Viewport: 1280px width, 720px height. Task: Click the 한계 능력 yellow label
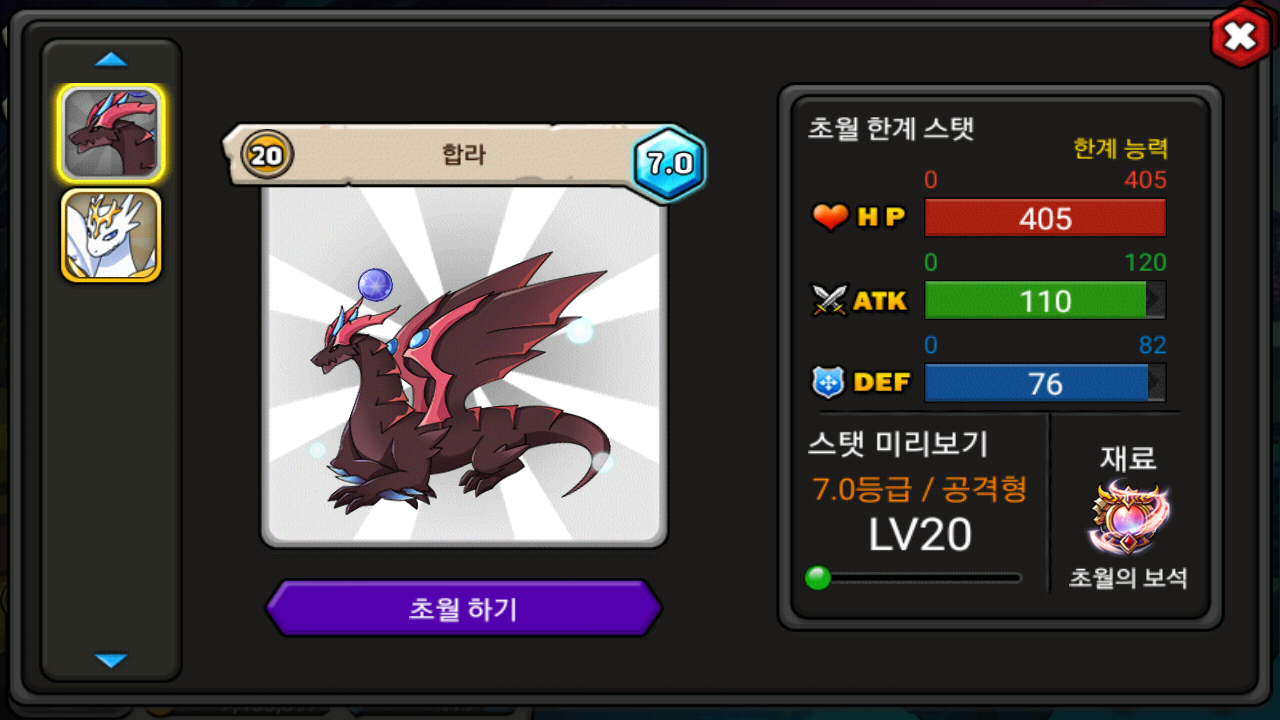(x=1120, y=149)
